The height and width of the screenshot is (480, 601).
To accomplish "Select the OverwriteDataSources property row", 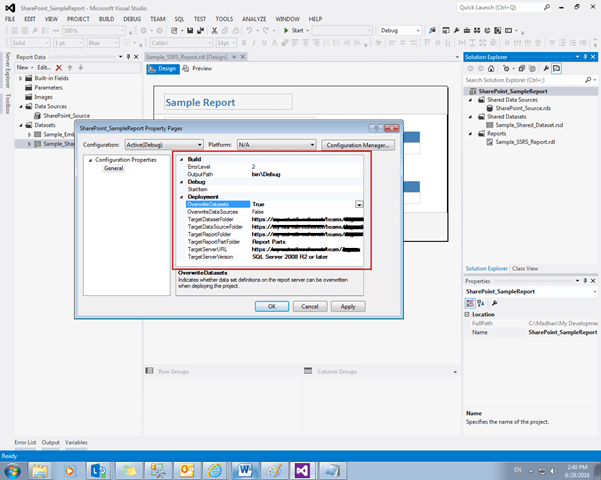I will pos(274,212).
